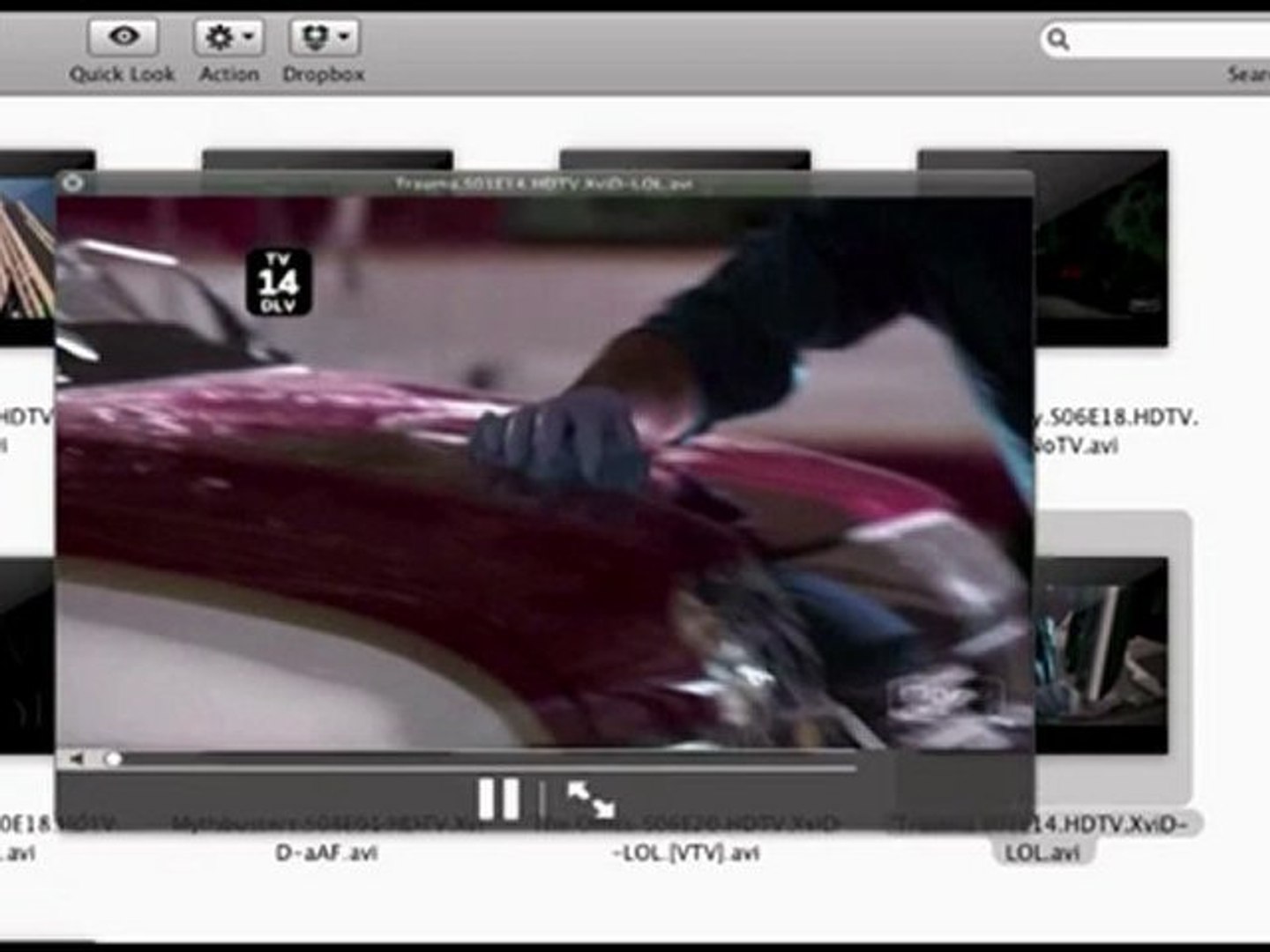This screenshot has width=1270, height=952.
Task: Open the Action gear dropdown
Action: pyautogui.click(x=228, y=37)
